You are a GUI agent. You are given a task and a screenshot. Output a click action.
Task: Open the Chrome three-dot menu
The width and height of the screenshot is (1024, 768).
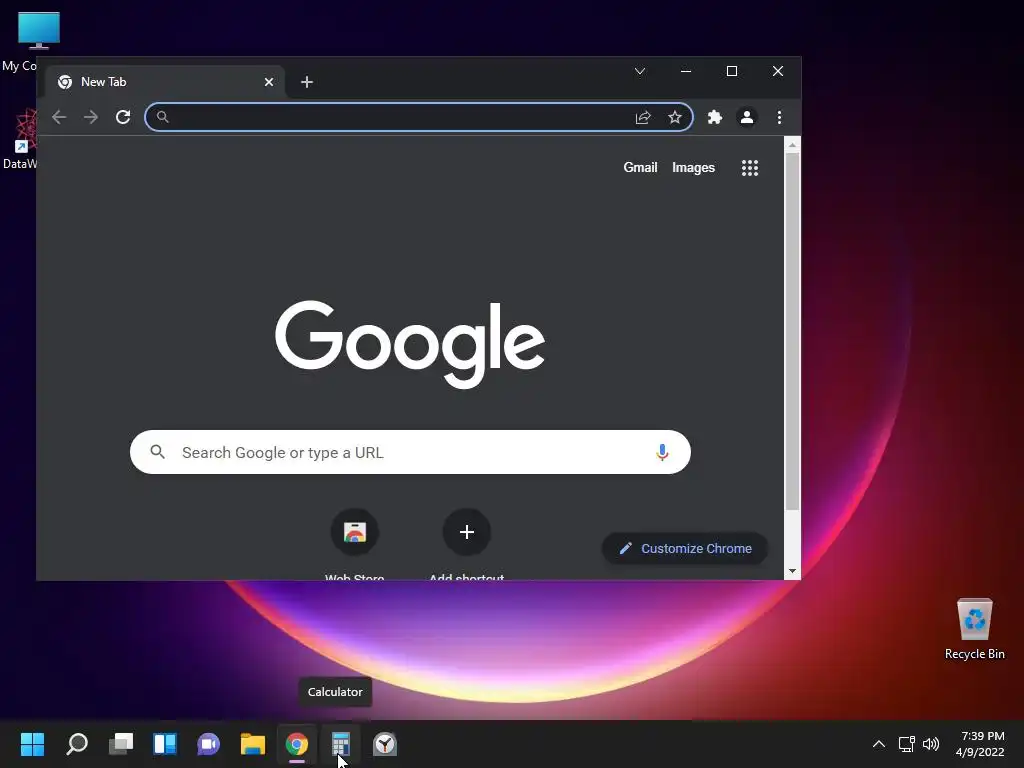pyautogui.click(x=779, y=118)
